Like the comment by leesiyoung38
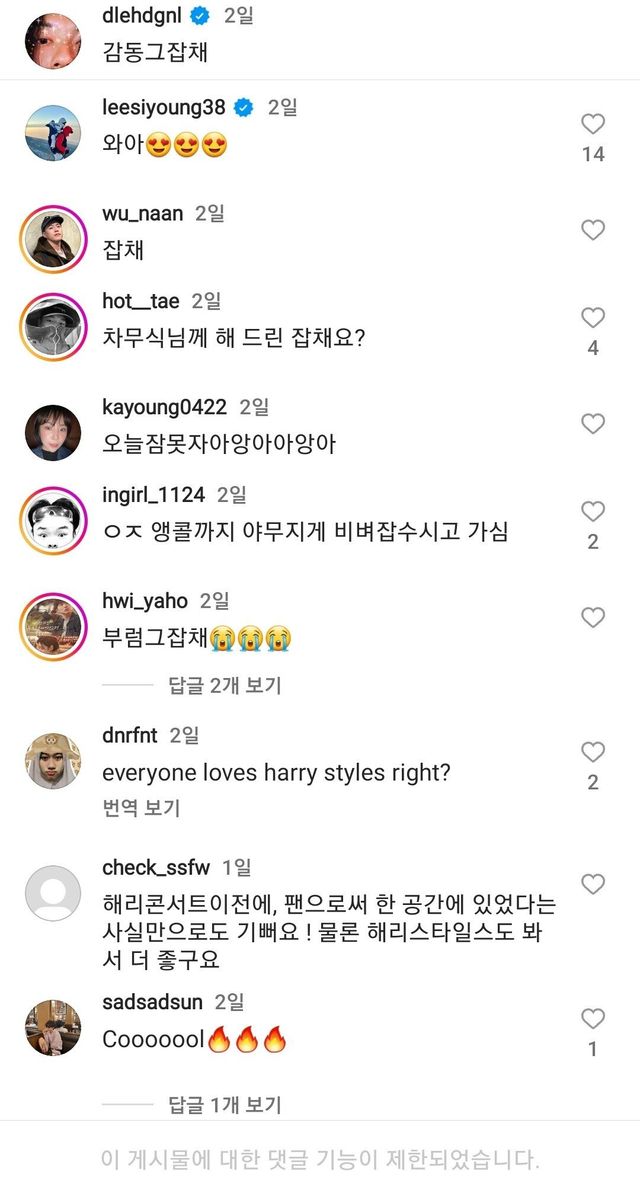This screenshot has height=1196, width=640. (593, 125)
